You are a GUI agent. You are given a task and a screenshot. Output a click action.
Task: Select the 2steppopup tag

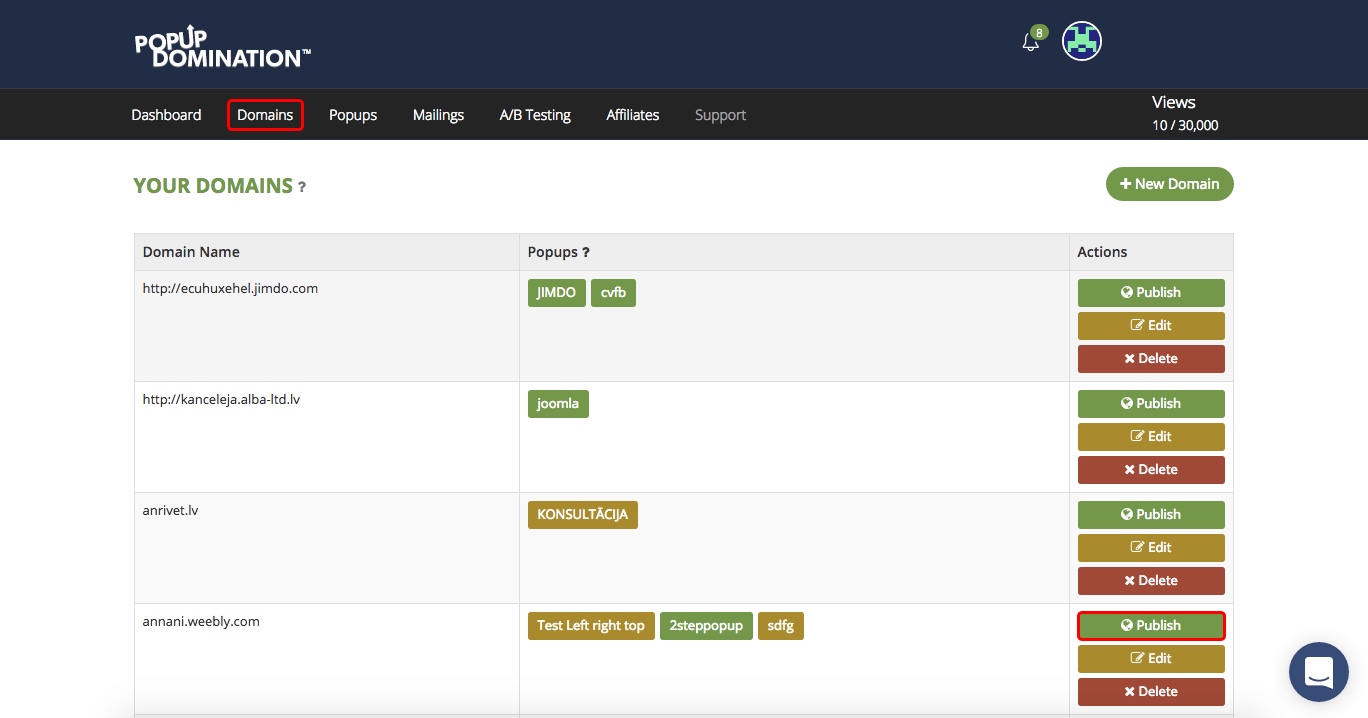pyautogui.click(x=706, y=626)
